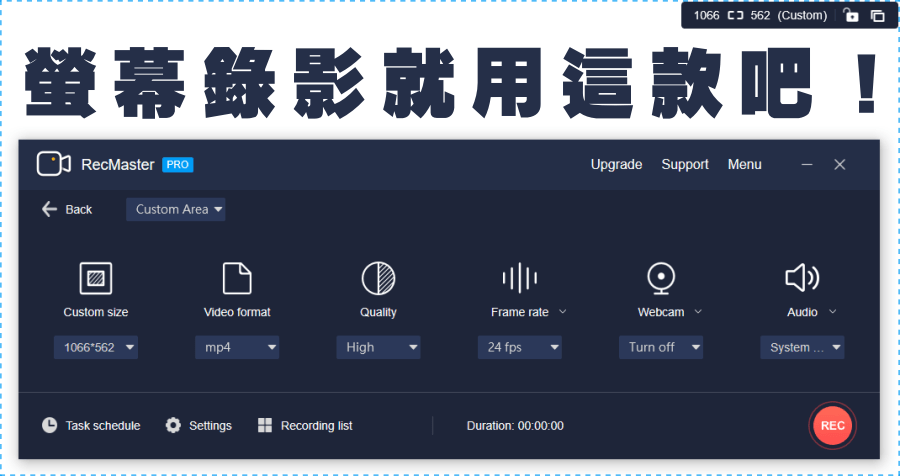This screenshot has width=900, height=476.
Task: Click the Custom size square icon
Action: click(x=96, y=278)
